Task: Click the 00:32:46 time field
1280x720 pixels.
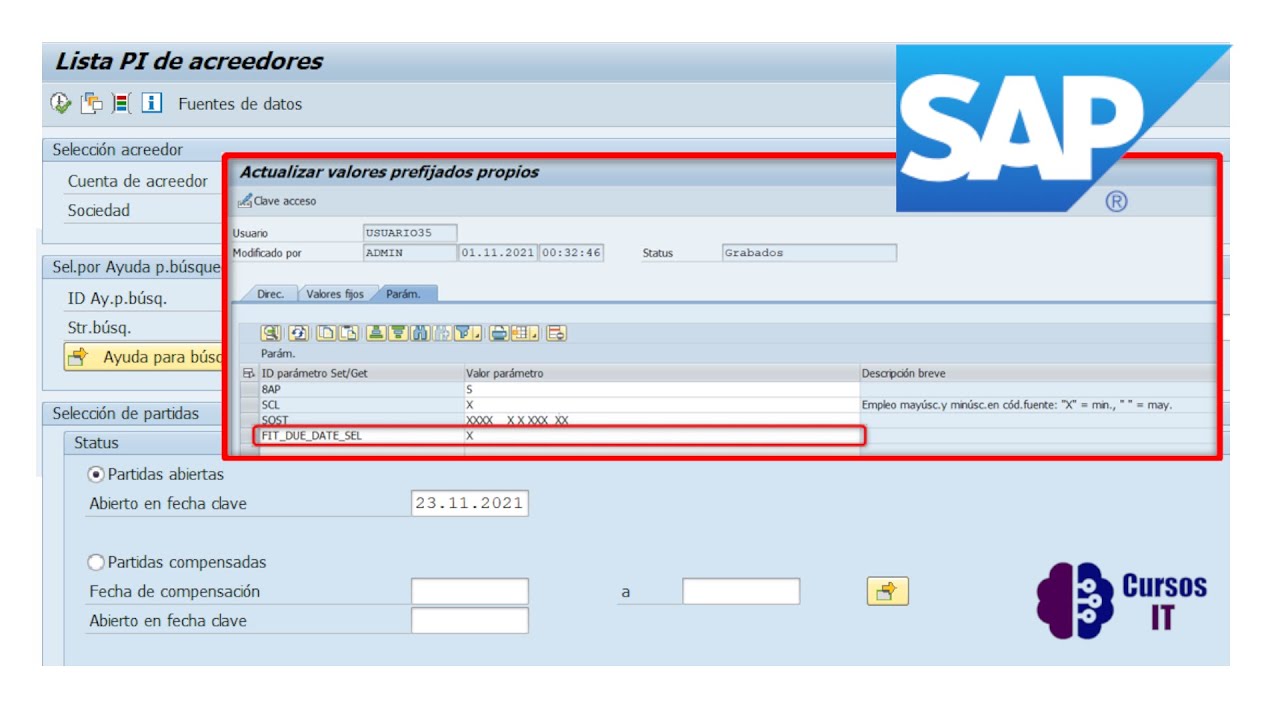Action: (571, 253)
